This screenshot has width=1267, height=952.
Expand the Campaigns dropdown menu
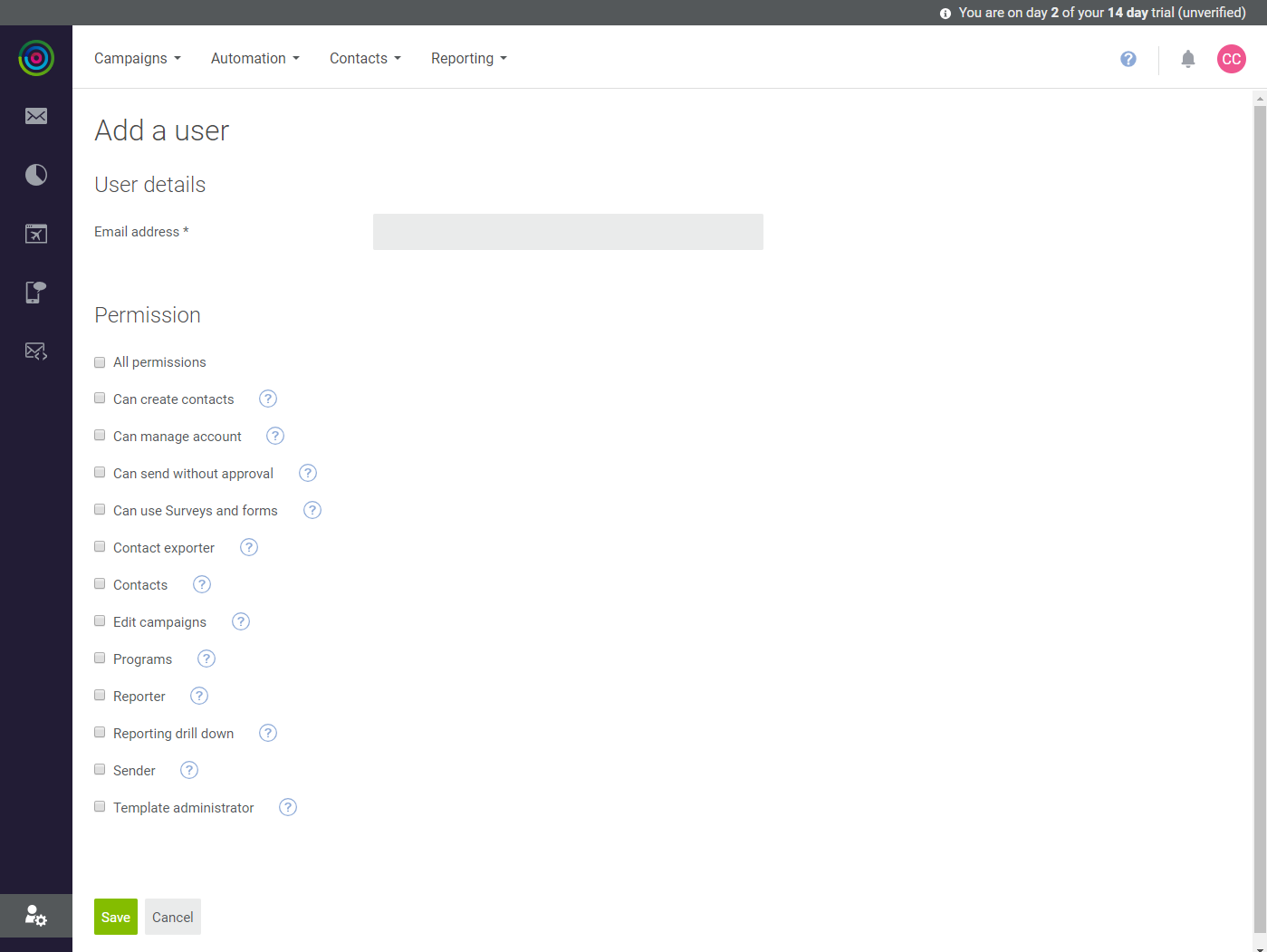click(x=138, y=58)
